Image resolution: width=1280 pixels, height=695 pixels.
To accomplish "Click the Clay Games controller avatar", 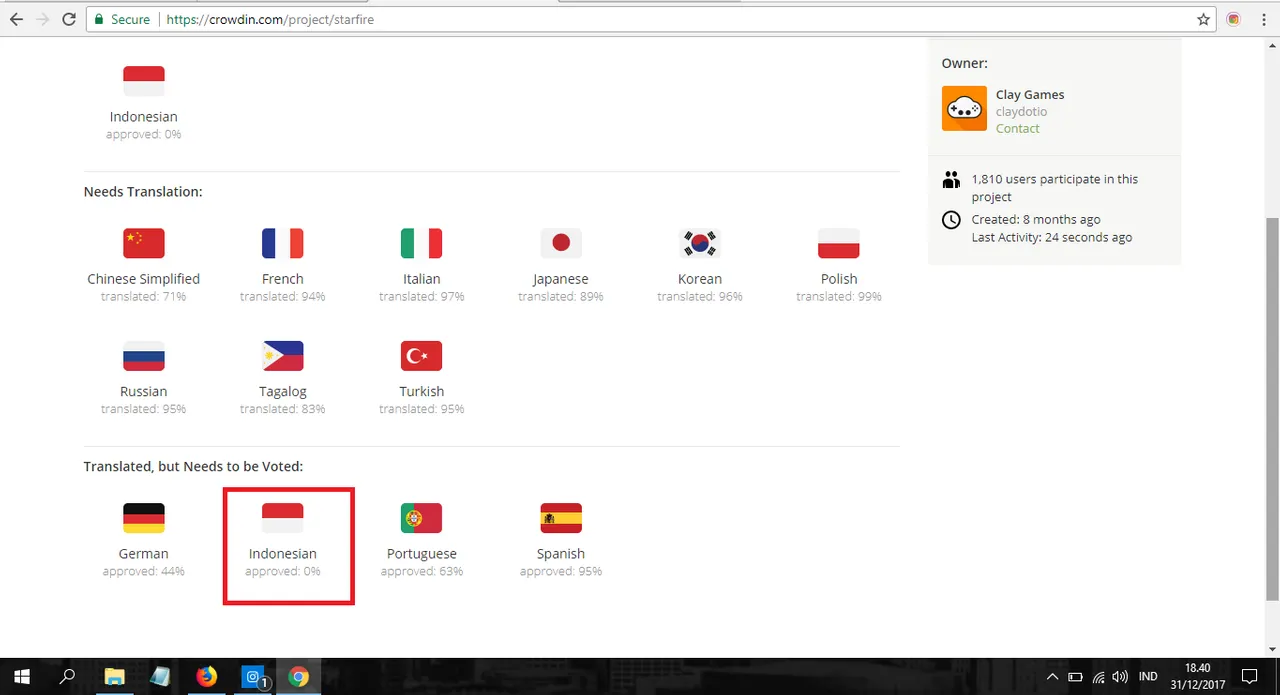I will [964, 108].
